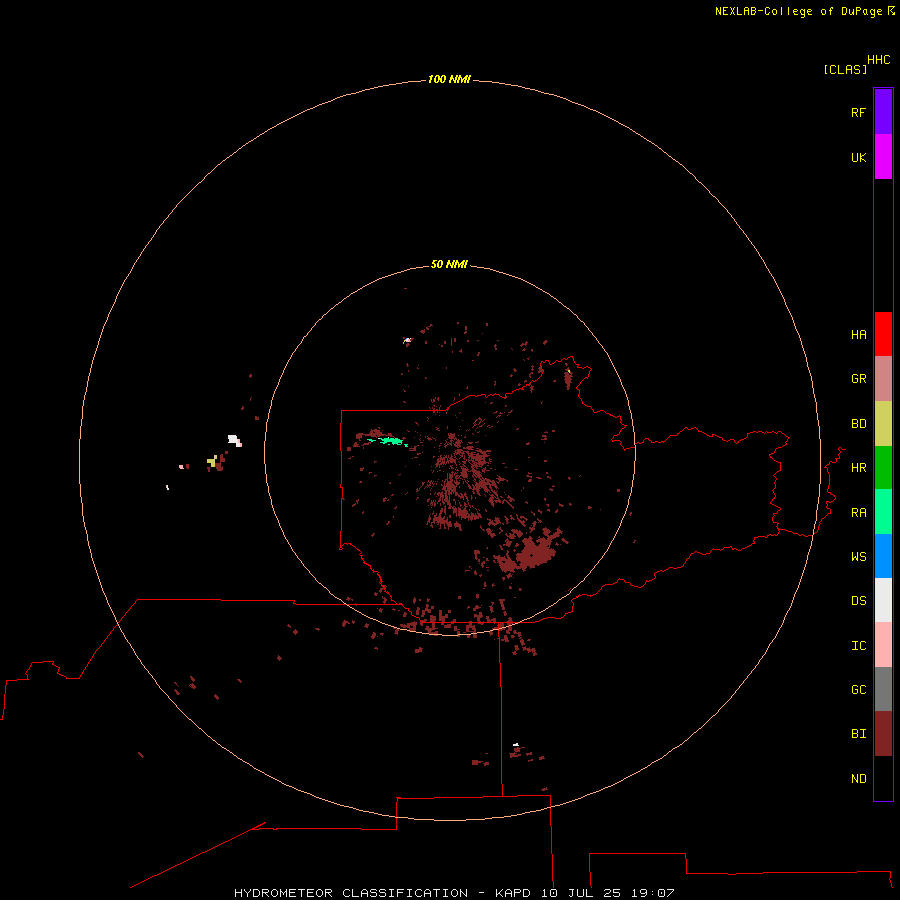Click the red HA legend swatch
900x900 pixels.
pyautogui.click(x=883, y=334)
